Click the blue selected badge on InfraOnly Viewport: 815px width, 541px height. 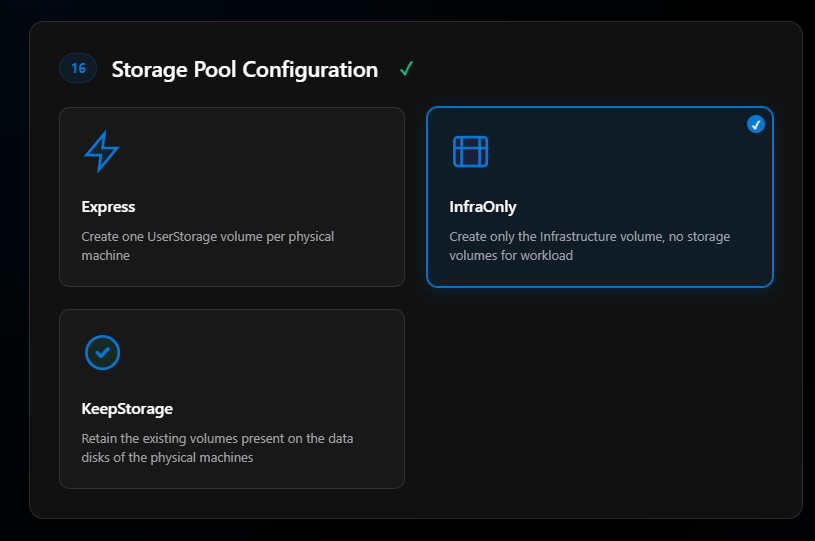[x=756, y=124]
